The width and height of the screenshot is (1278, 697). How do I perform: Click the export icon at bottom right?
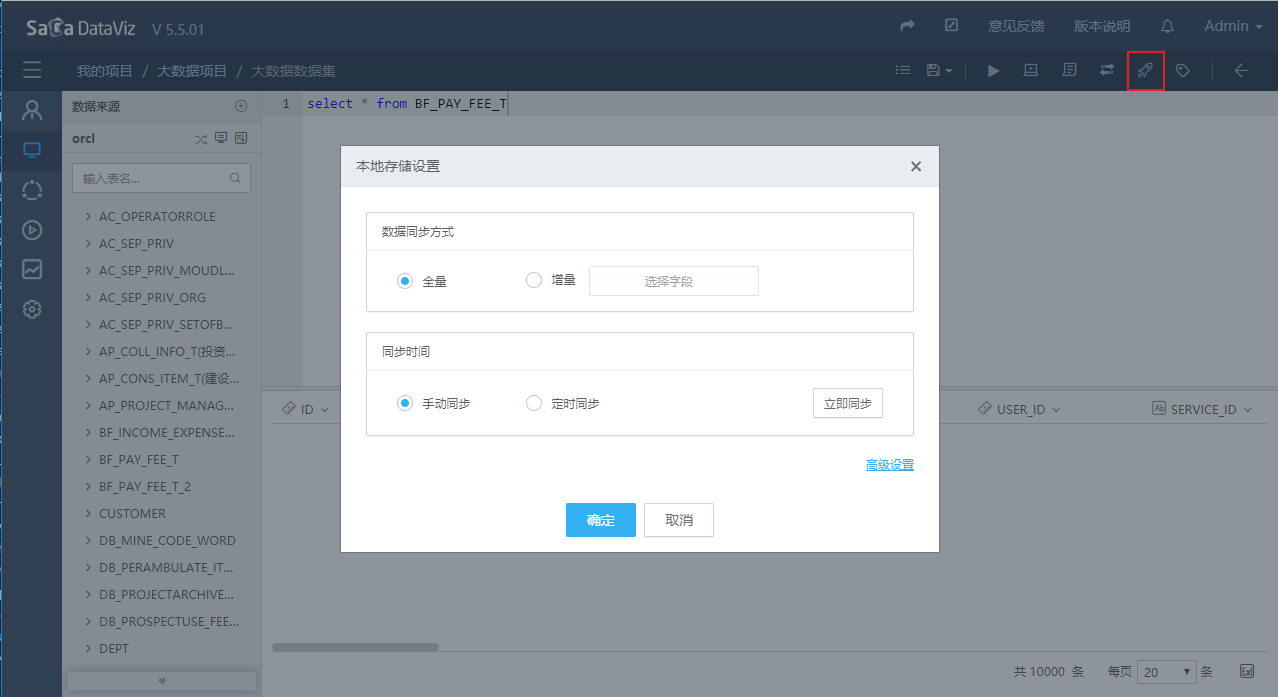click(x=1247, y=671)
